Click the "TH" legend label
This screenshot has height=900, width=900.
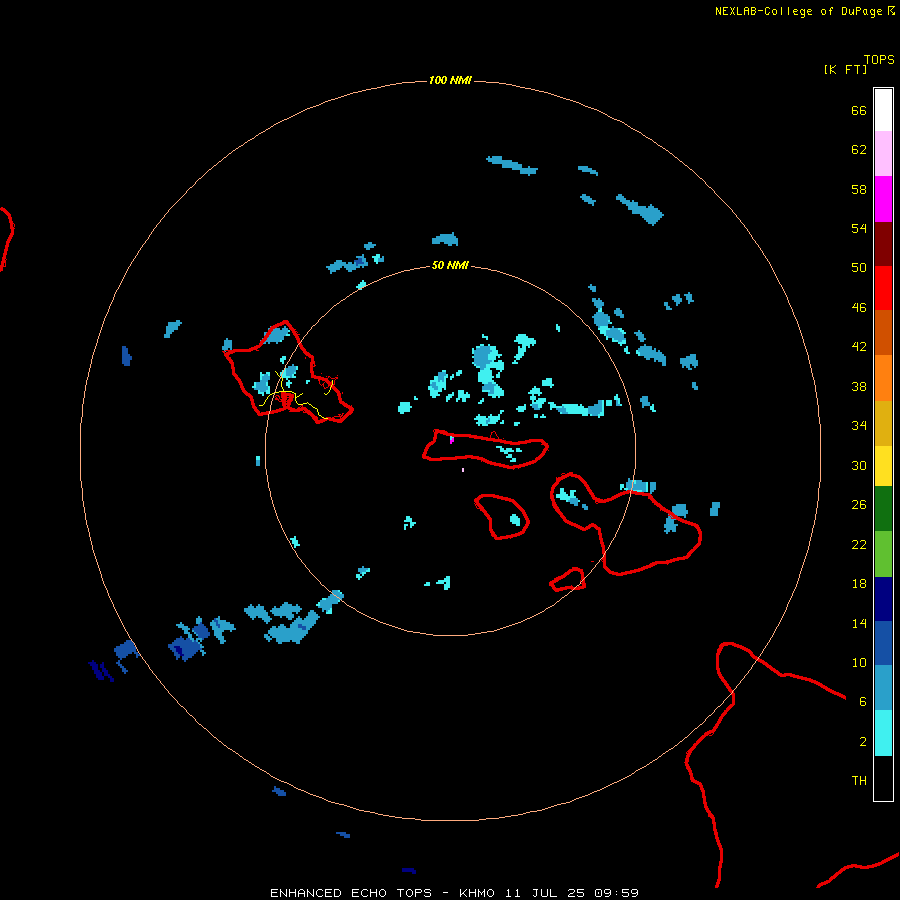tap(859, 781)
